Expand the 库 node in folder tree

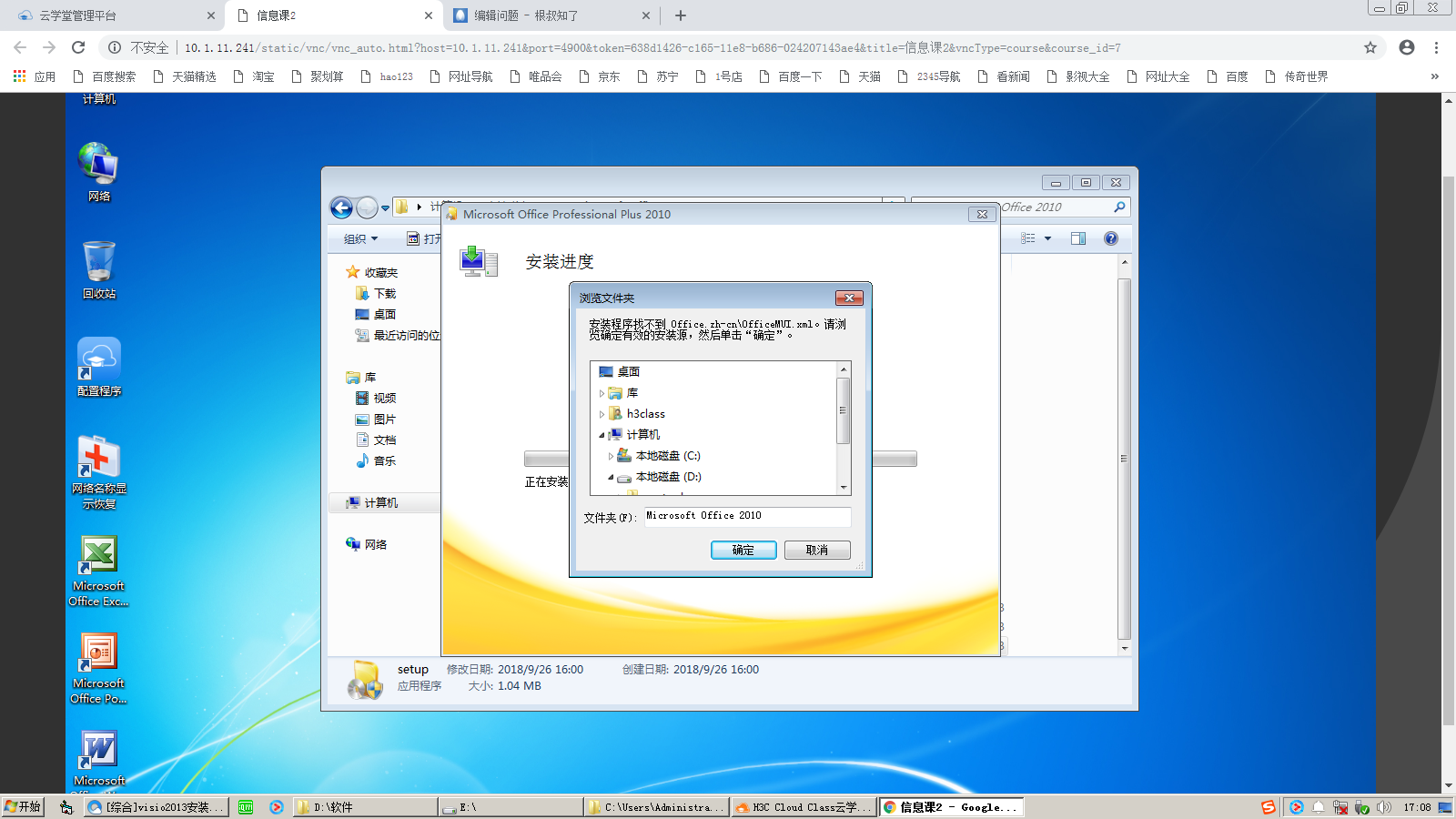602,393
